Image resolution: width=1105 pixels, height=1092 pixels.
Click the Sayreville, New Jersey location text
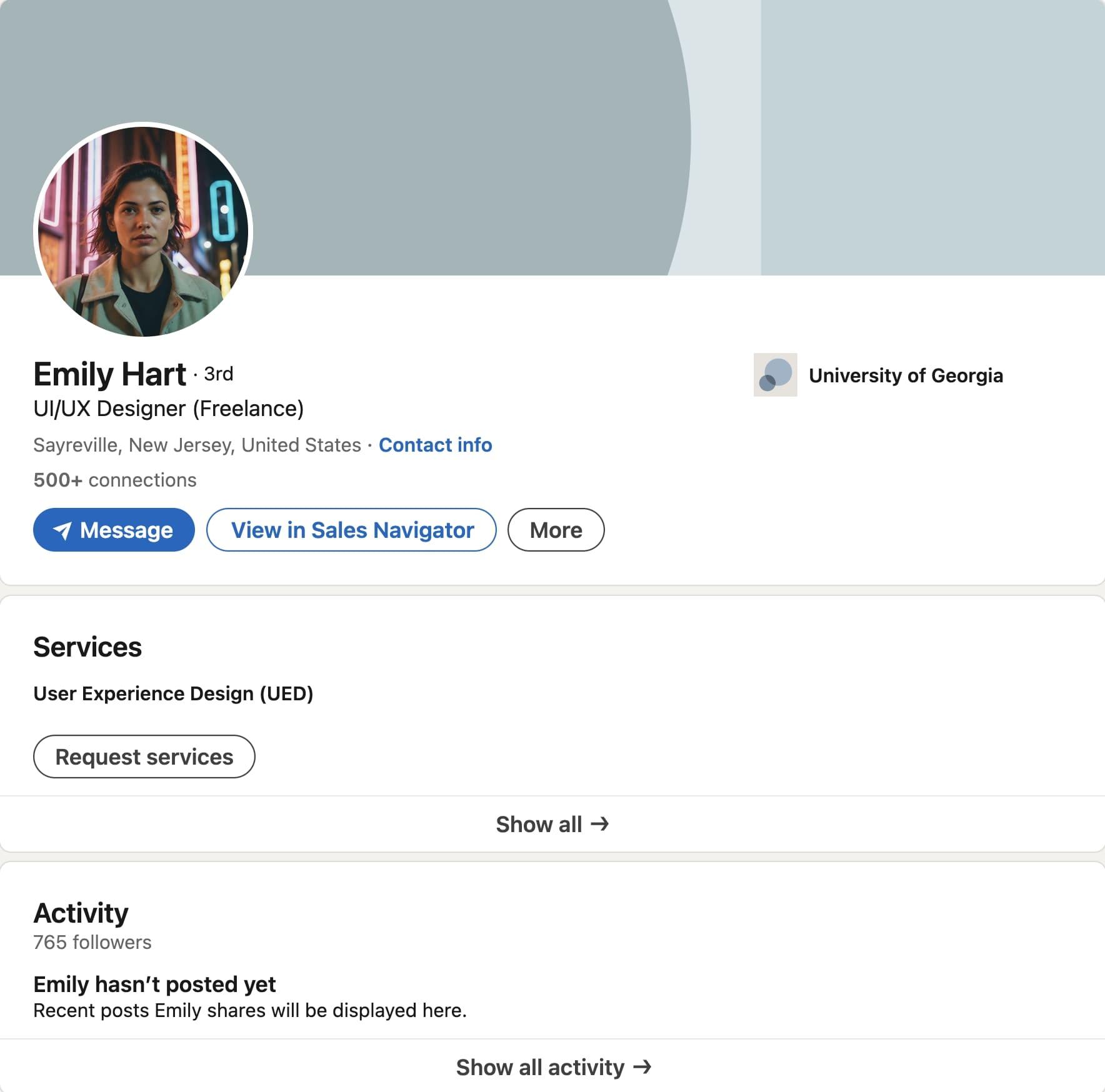tap(197, 445)
